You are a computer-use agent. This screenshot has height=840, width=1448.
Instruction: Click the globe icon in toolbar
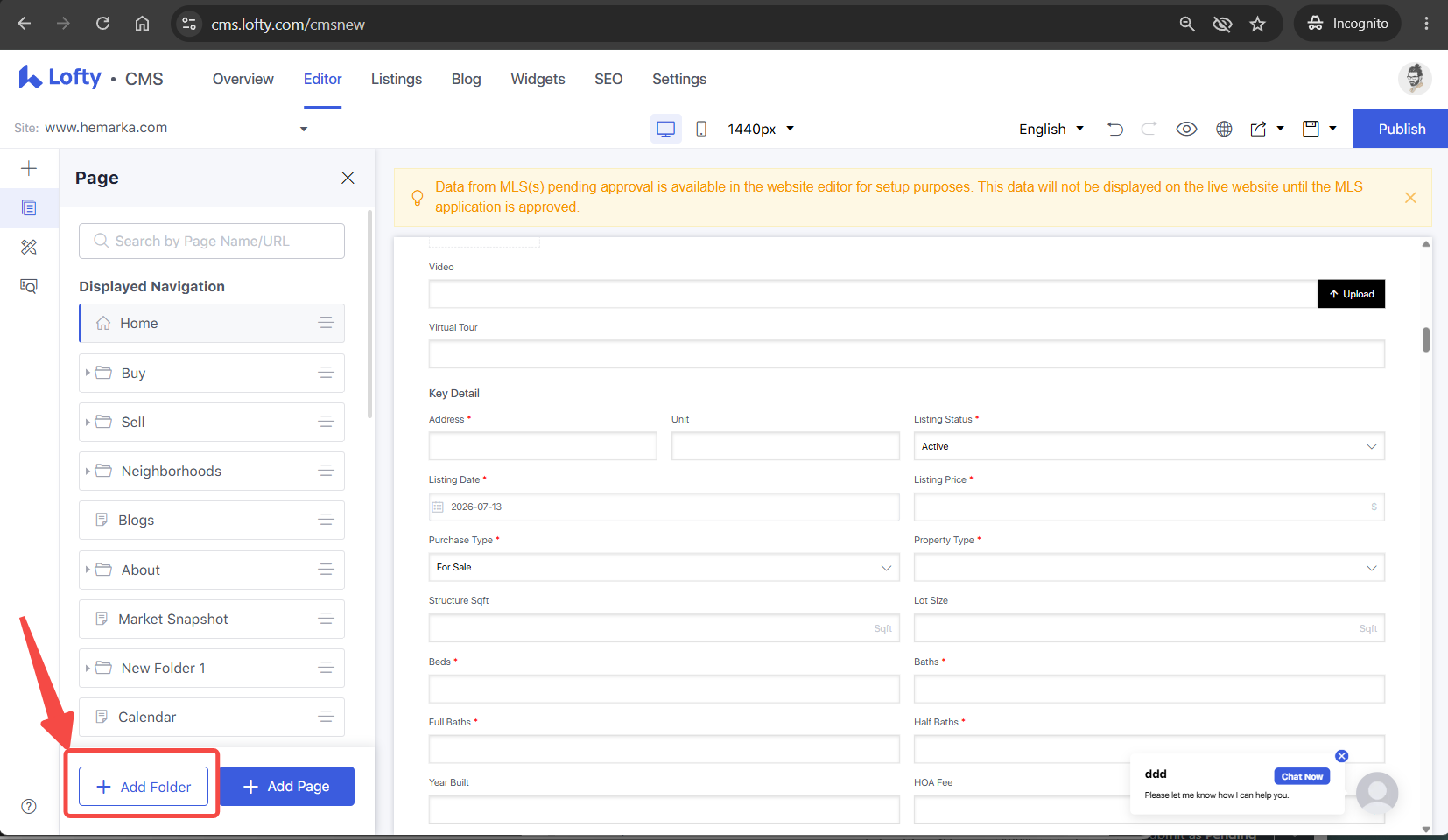(x=1224, y=129)
